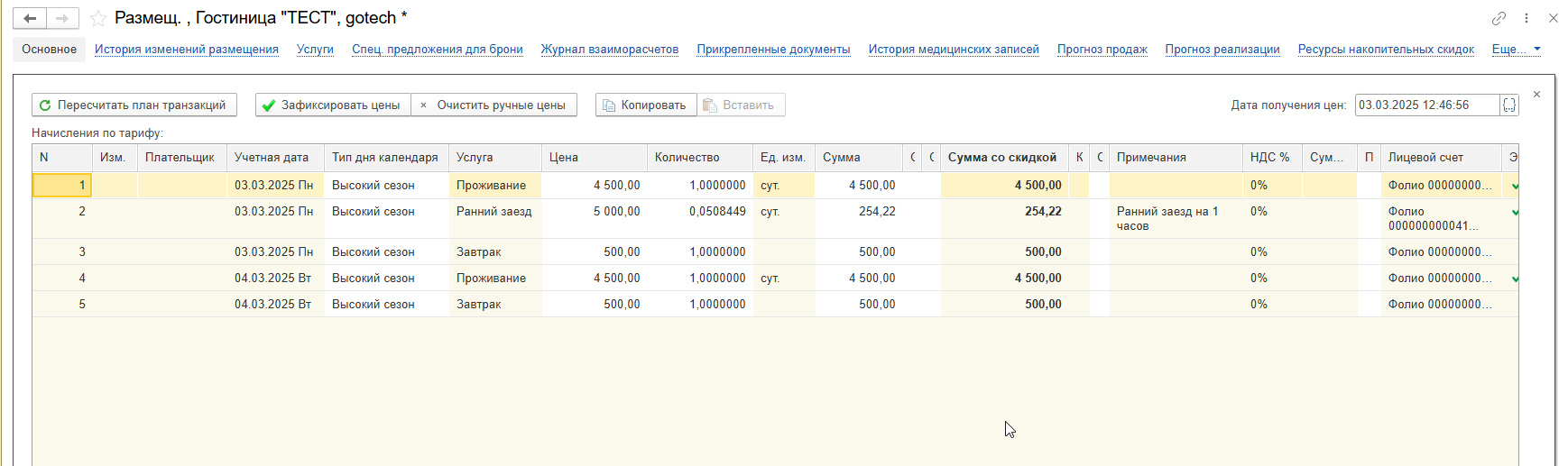Click the Сумма со скидкой column header
The height and width of the screenshot is (466, 1568).
point(1004,158)
